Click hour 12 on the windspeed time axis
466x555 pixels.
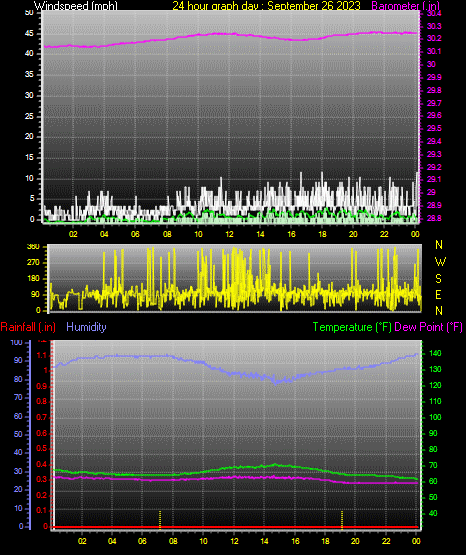pyautogui.click(x=230, y=234)
